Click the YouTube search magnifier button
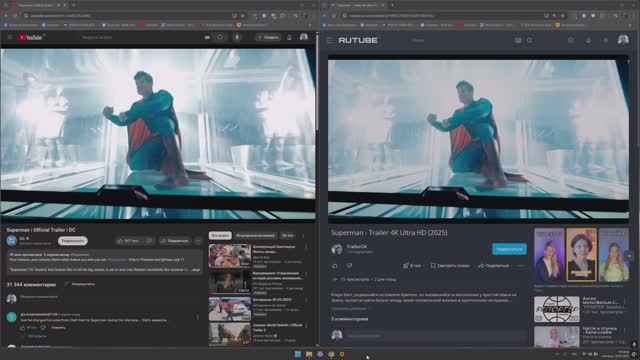The height and width of the screenshot is (360, 640). pyautogui.click(x=220, y=37)
